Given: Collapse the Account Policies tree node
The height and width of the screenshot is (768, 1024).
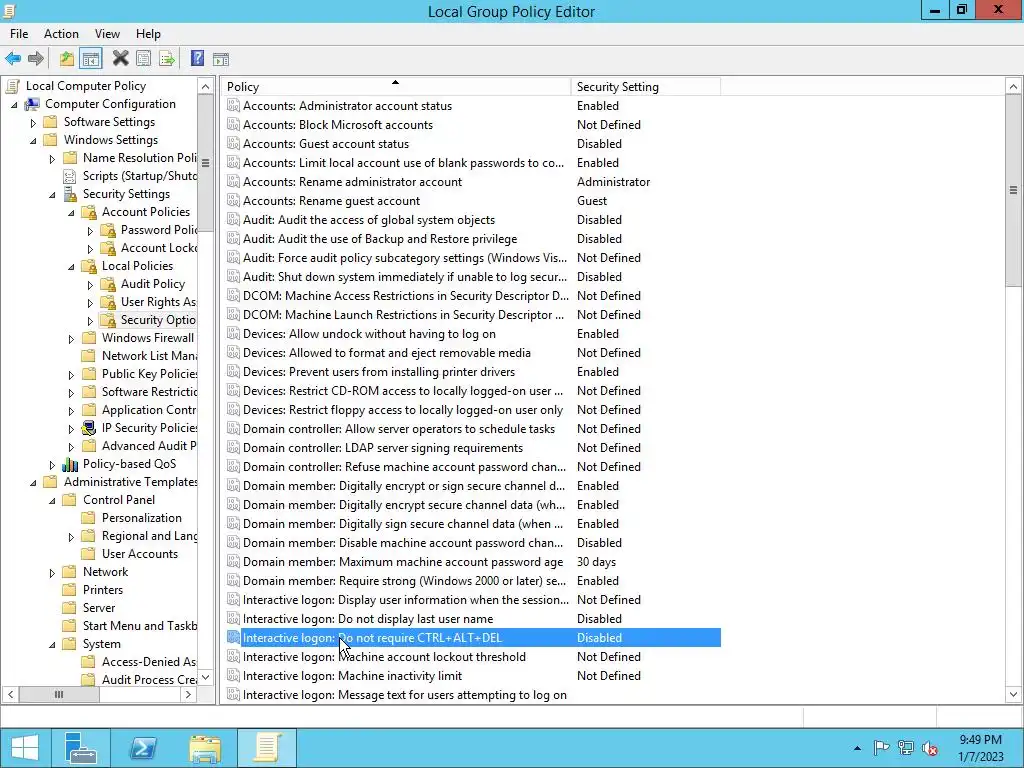Looking at the screenshot, I should point(71,212).
